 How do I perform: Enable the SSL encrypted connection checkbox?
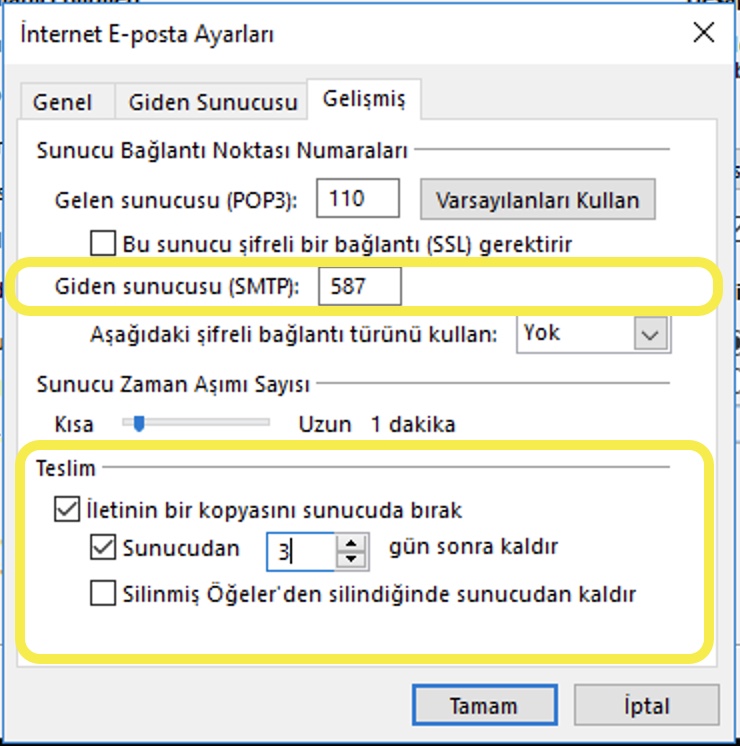pyautogui.click(x=103, y=243)
